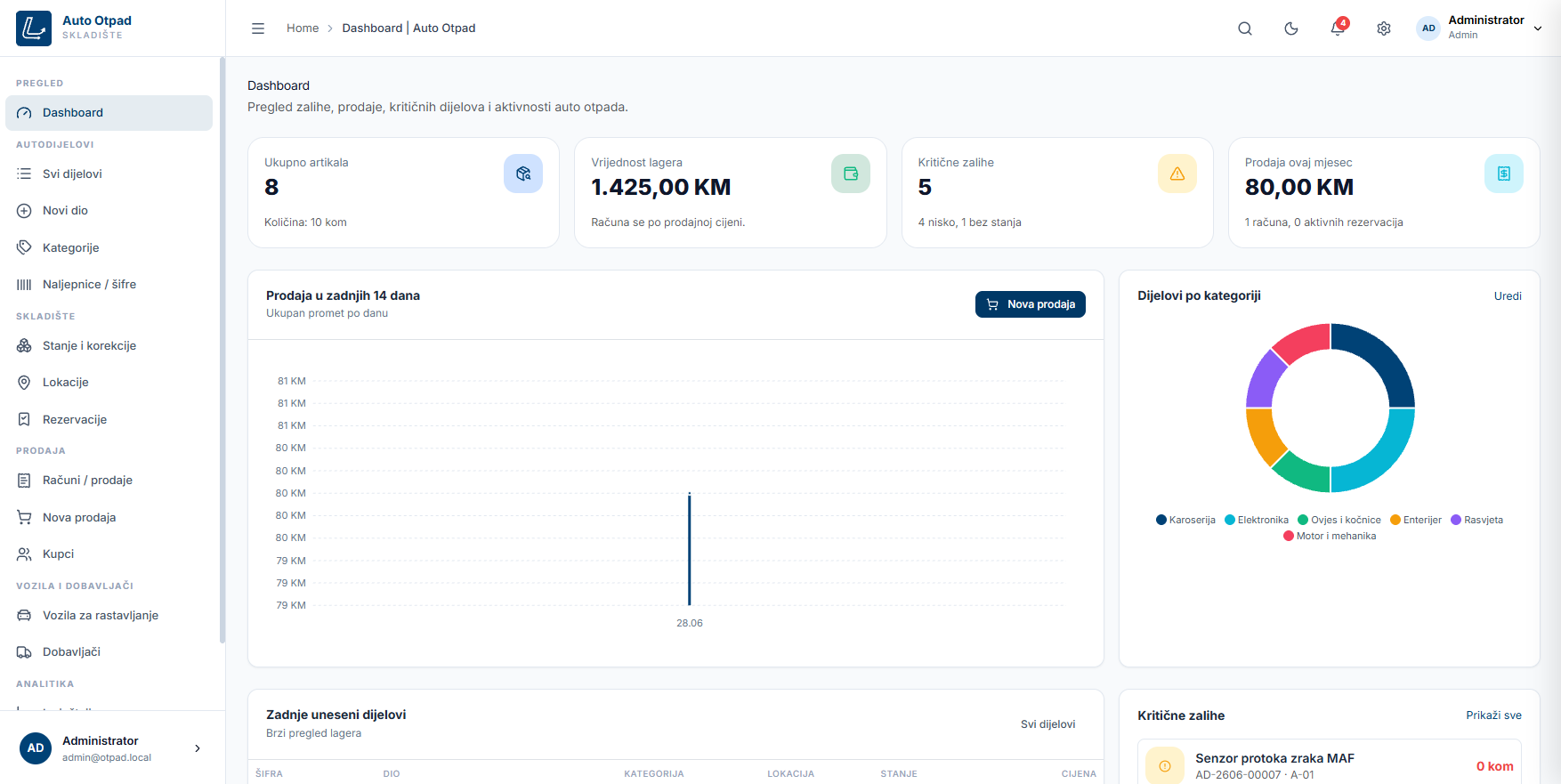Screen dimensions: 1561x784
Task: Toggle Motor i mehanika legend dot
Action: [1289, 537]
